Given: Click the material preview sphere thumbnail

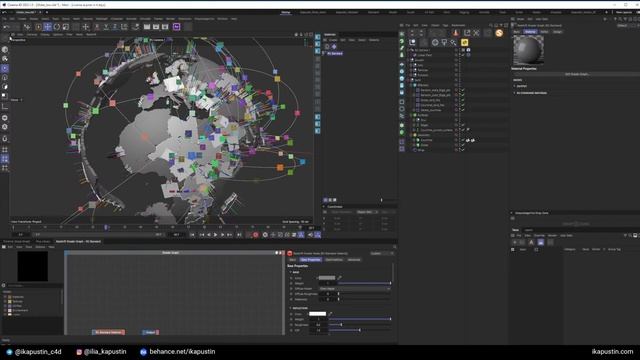Looking at the screenshot, I should click(x=529, y=50).
